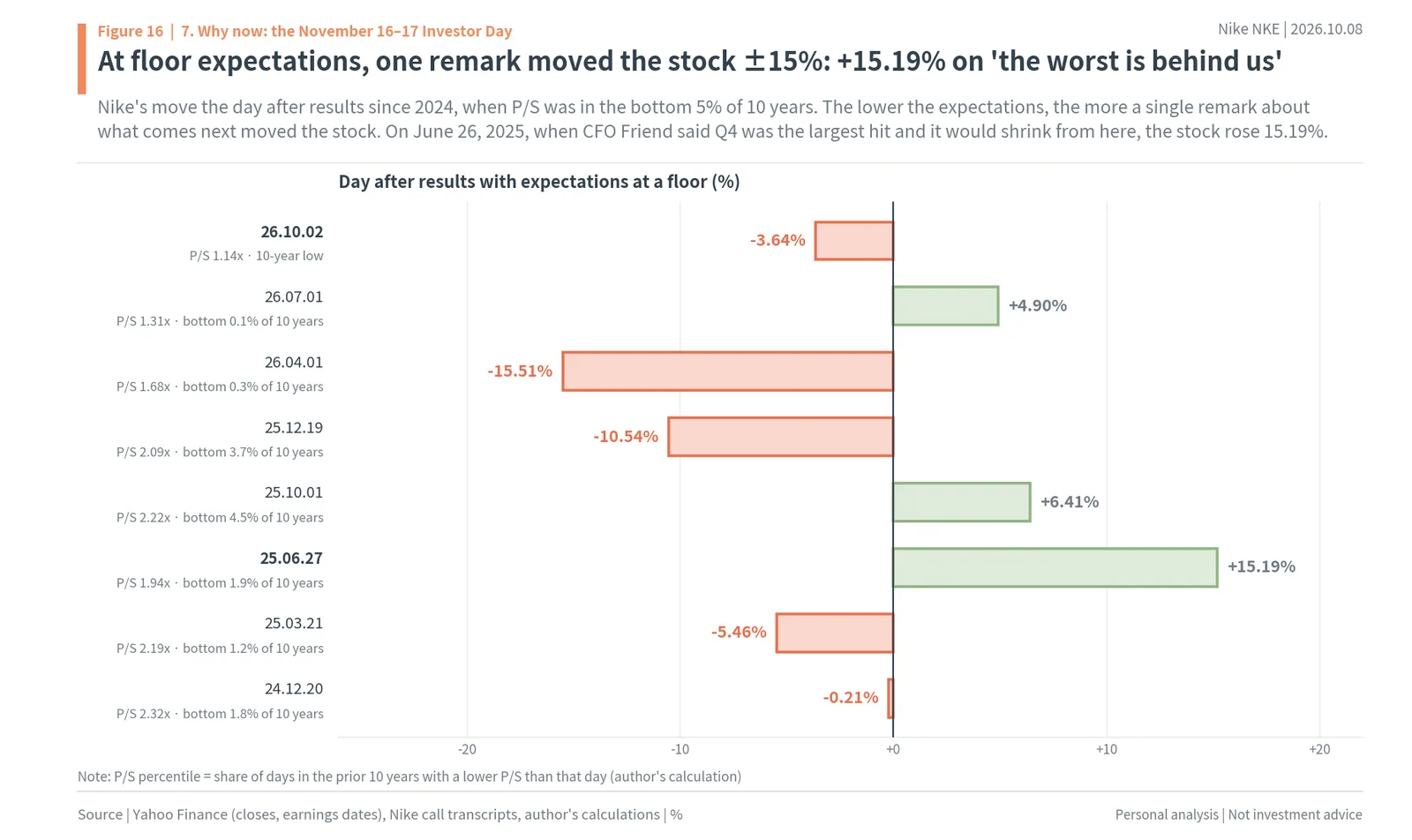Click the -20 axis tick label

[x=467, y=749]
